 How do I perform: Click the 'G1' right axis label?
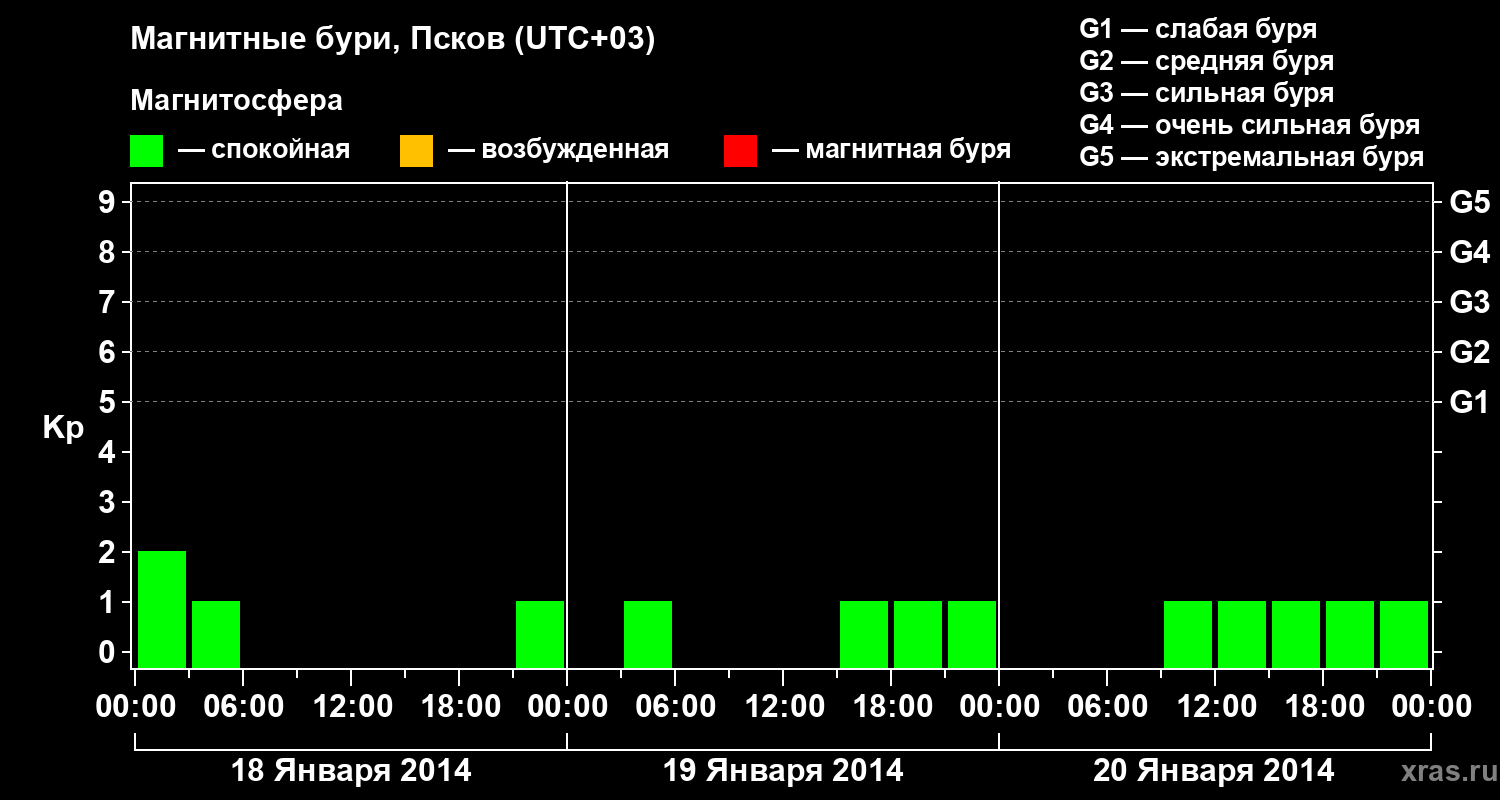(x=1470, y=402)
